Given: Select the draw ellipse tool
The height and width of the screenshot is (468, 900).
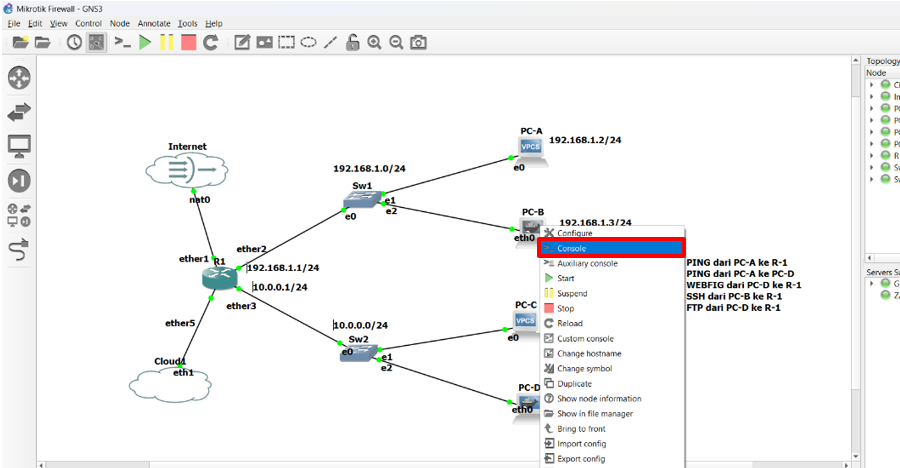Looking at the screenshot, I should click(308, 42).
